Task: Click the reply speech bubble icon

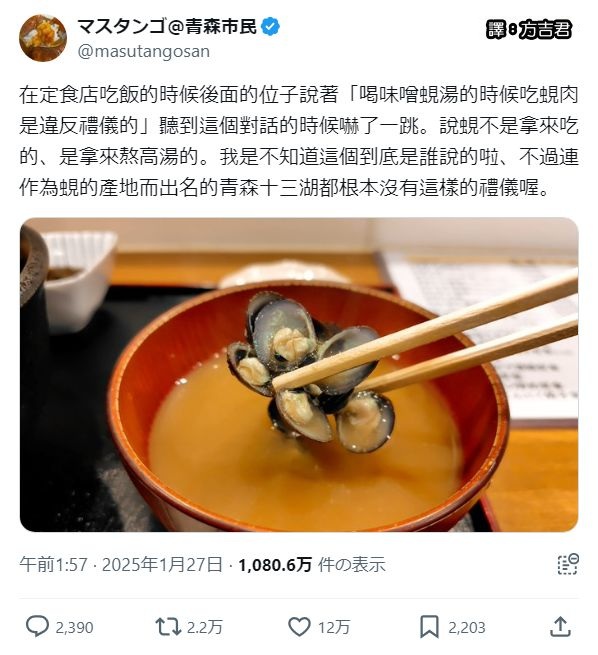Action: click(38, 627)
